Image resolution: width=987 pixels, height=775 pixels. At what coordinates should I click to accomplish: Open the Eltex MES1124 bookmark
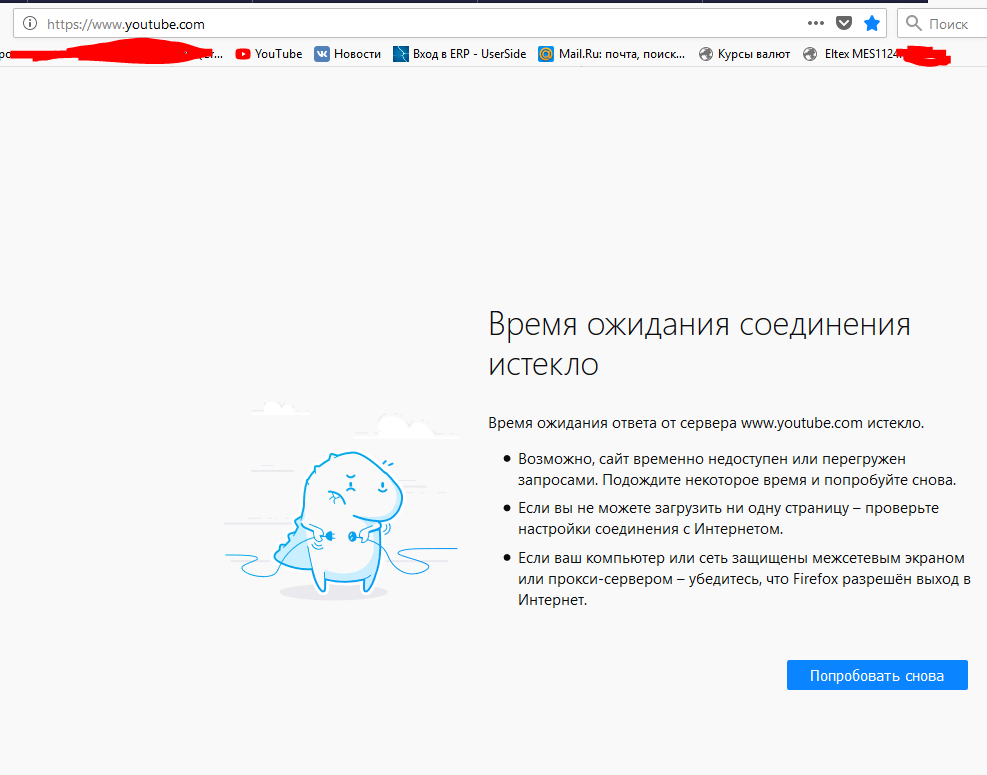[x=852, y=54]
